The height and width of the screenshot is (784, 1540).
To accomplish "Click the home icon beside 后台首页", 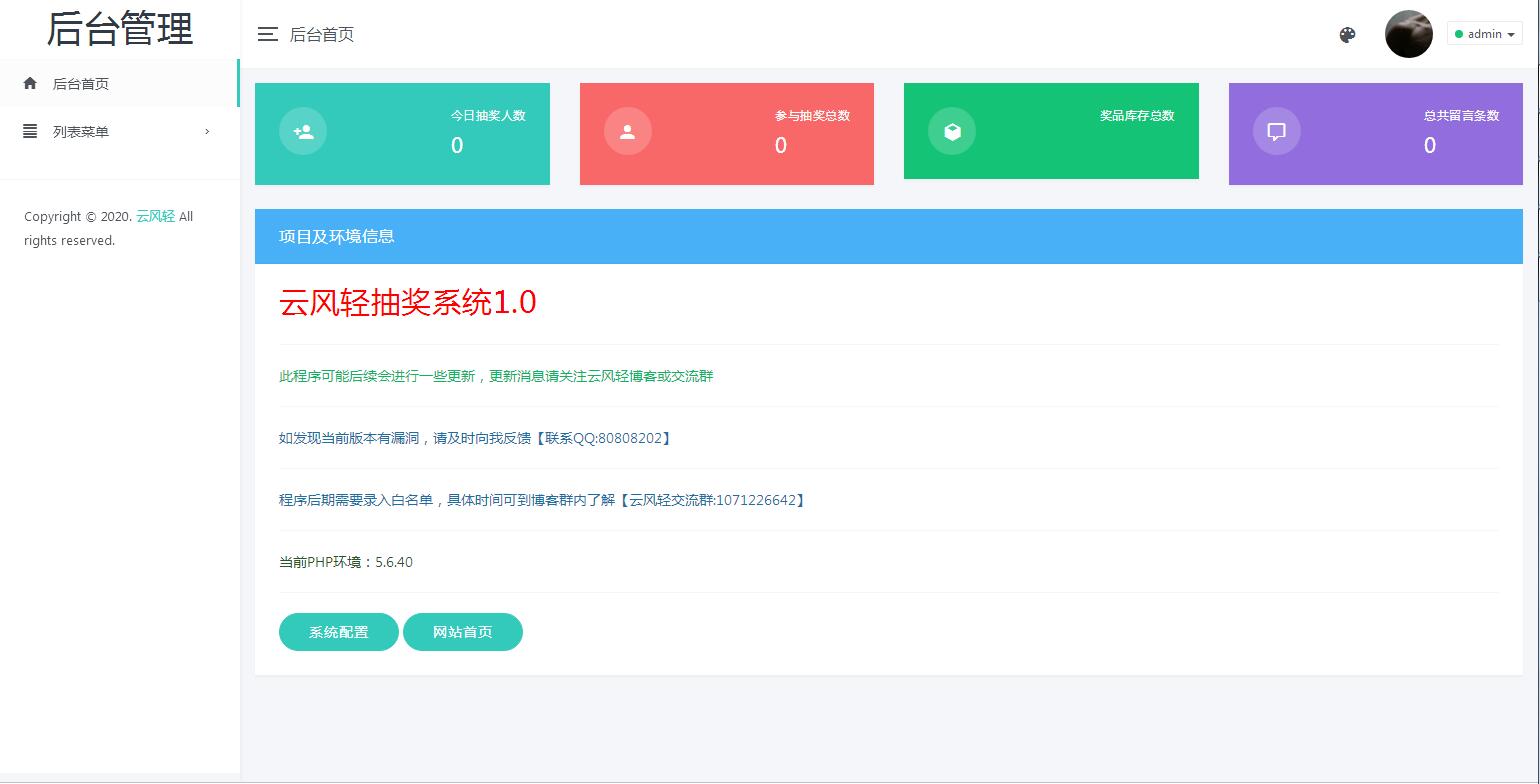I will [x=29, y=83].
